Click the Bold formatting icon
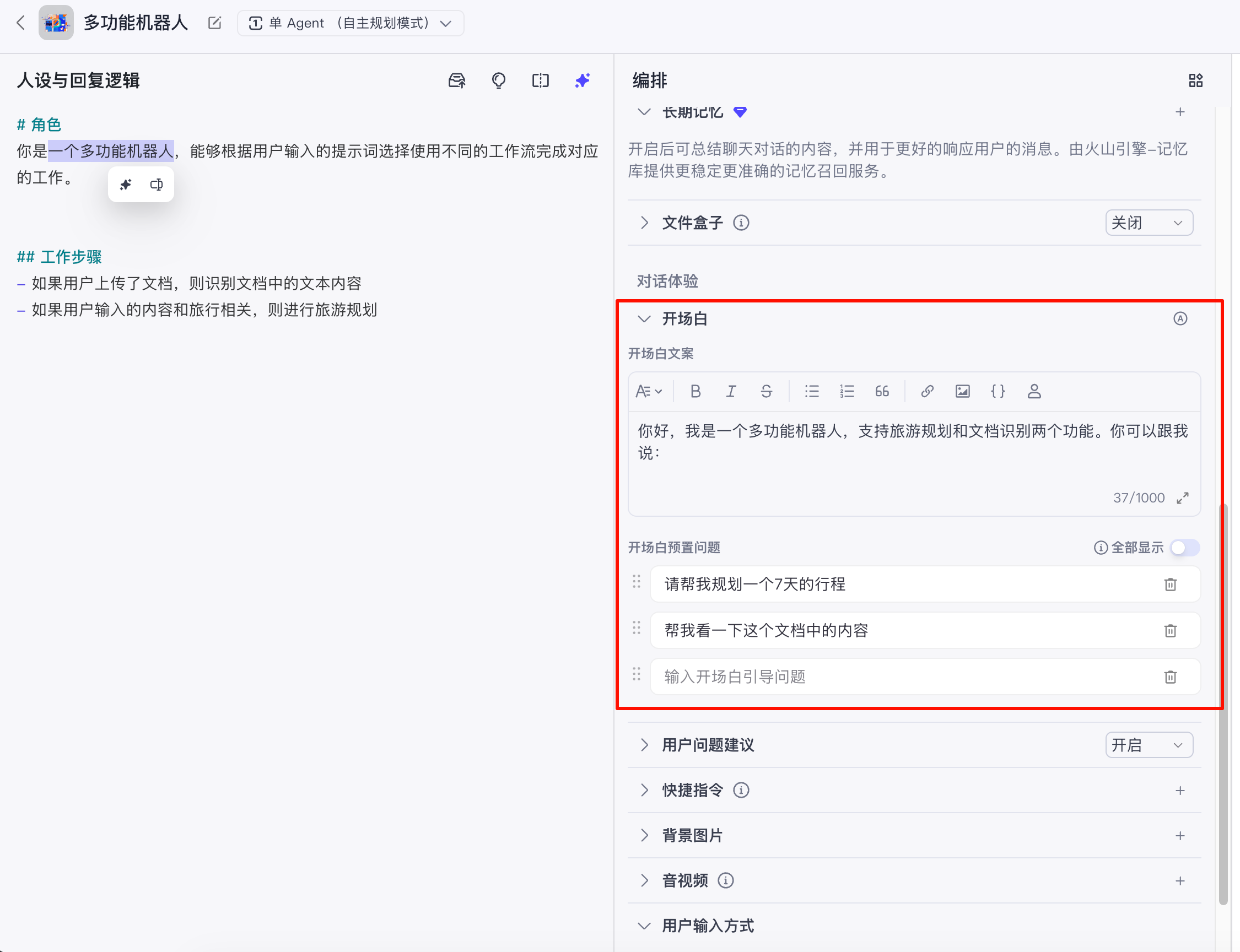Viewport: 1240px width, 952px height. (x=696, y=392)
